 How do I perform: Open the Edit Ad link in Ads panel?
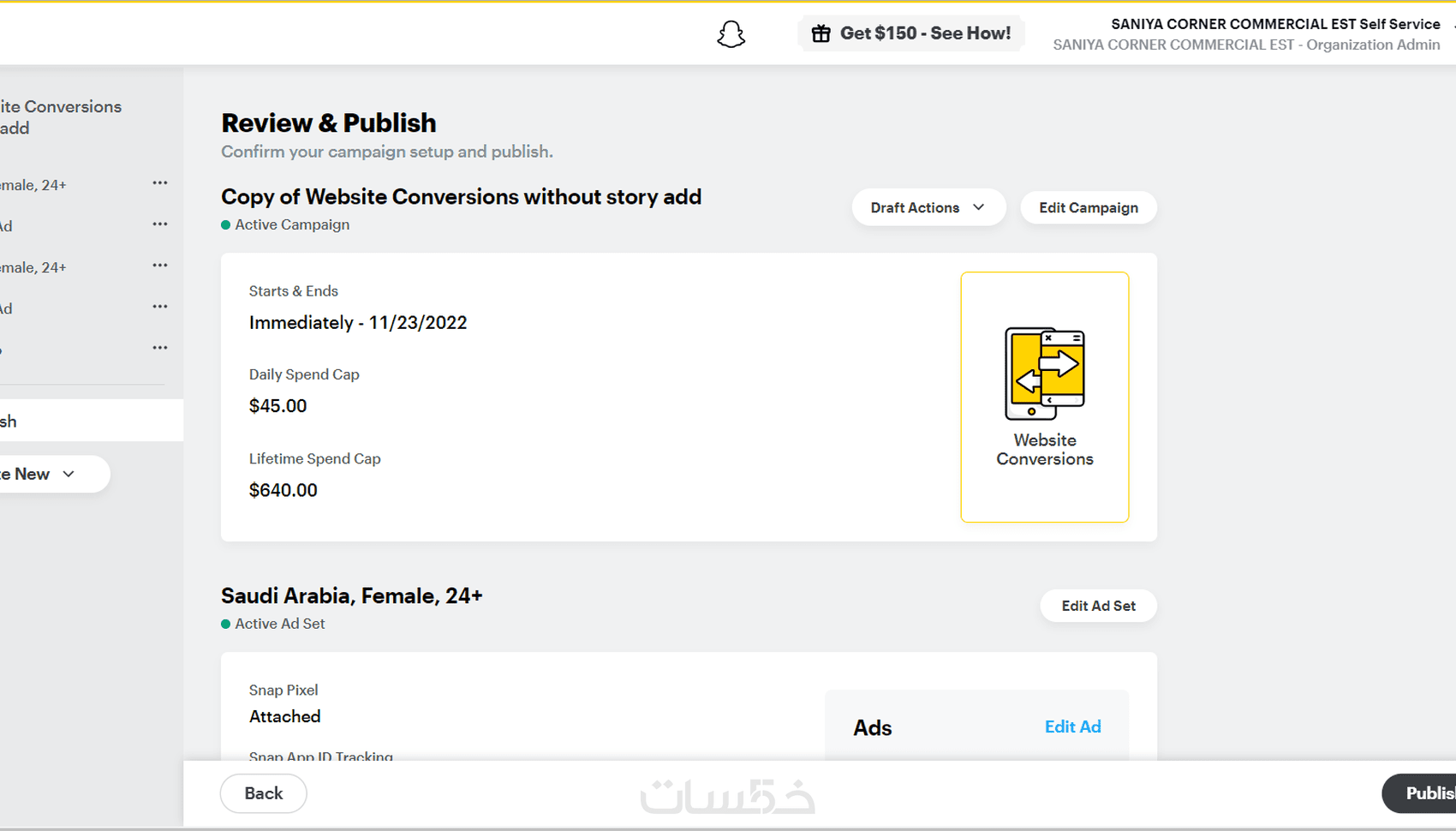(x=1072, y=727)
